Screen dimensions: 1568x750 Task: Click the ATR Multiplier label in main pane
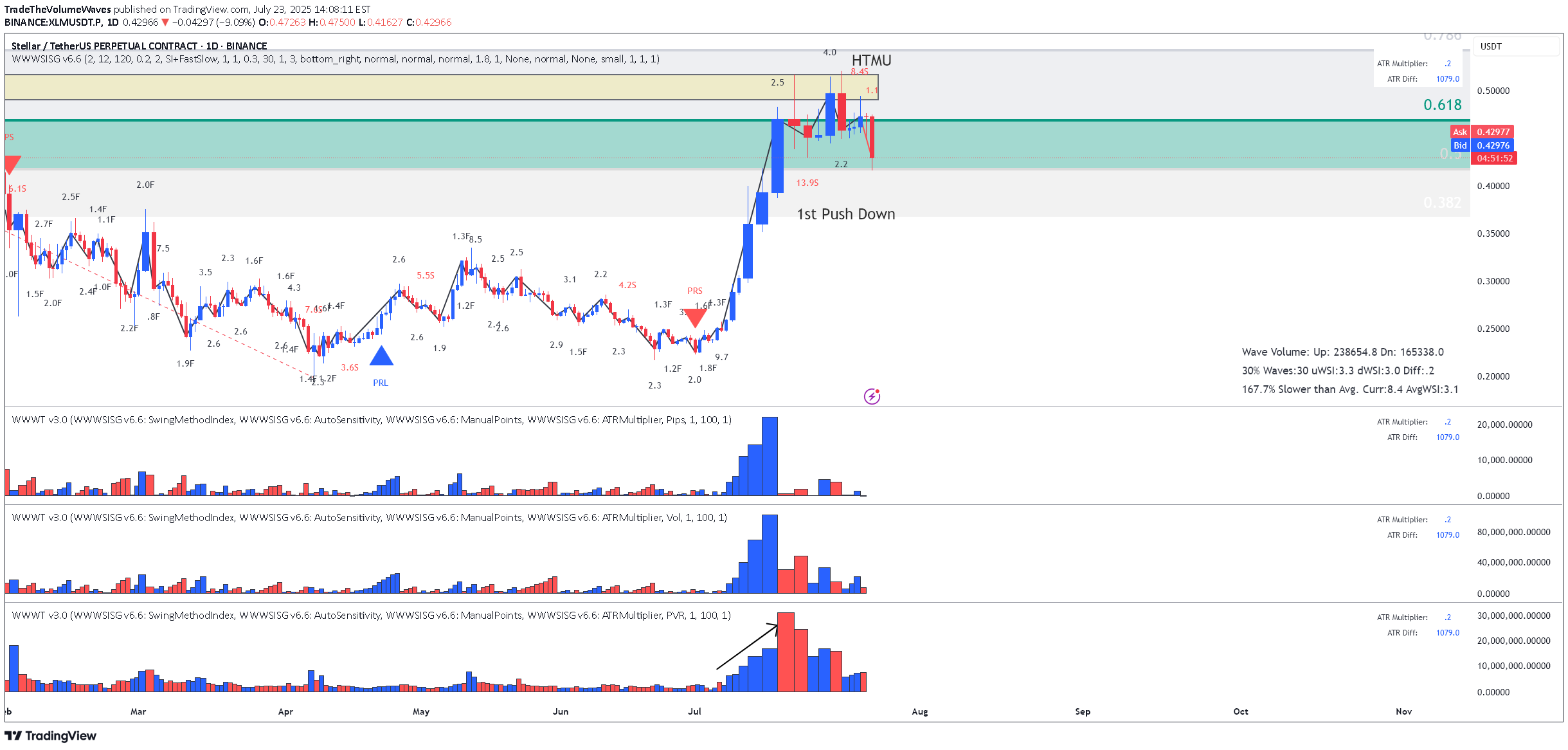(x=1401, y=64)
